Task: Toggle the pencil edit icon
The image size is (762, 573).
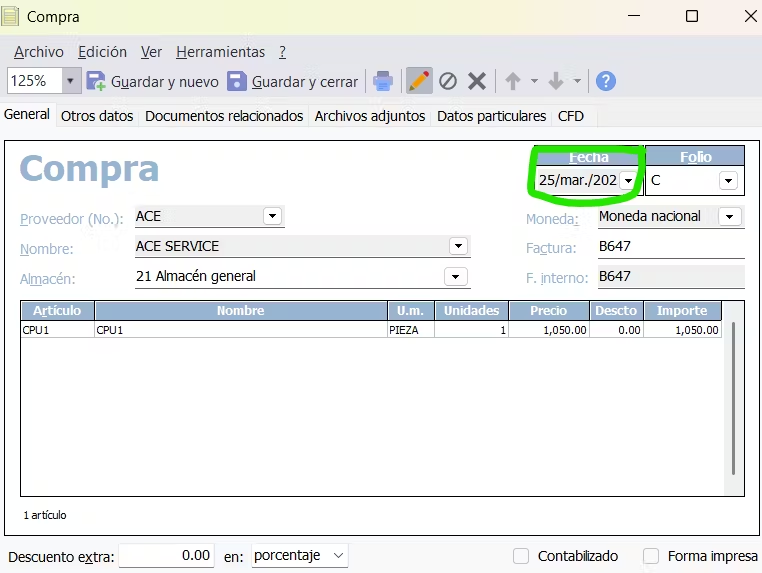Action: point(420,81)
